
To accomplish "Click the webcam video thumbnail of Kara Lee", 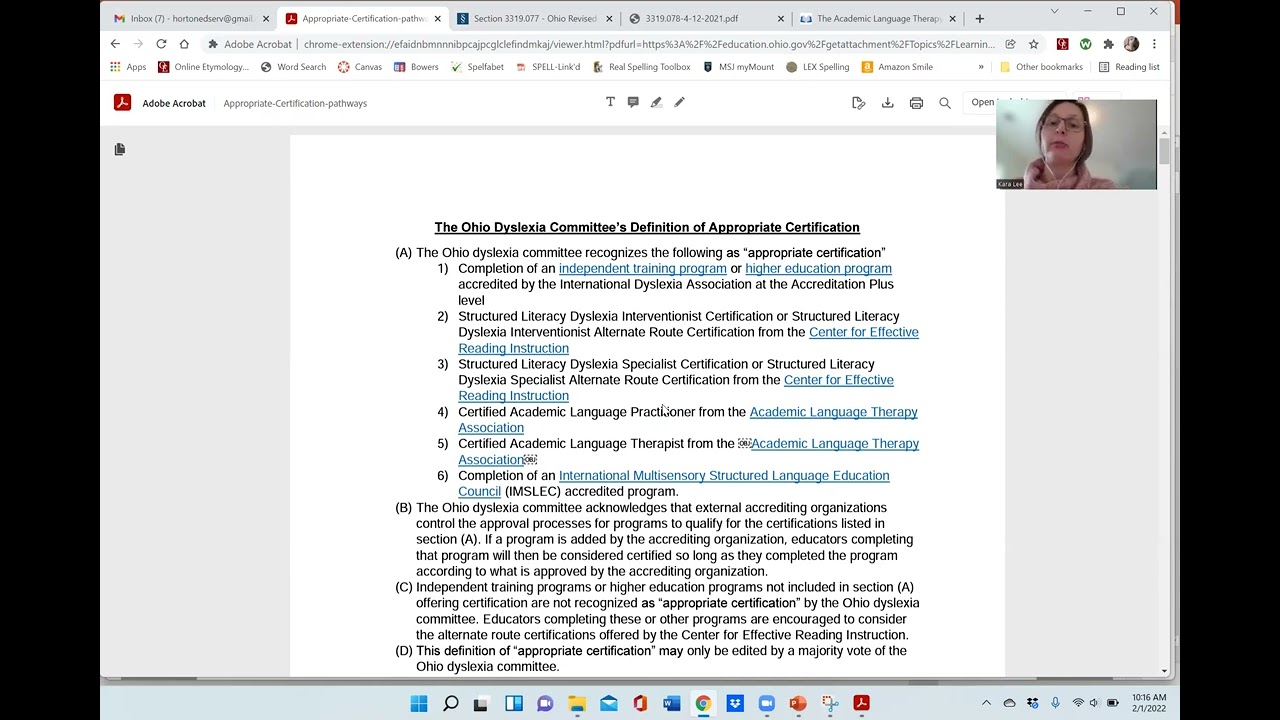I will [1076, 144].
